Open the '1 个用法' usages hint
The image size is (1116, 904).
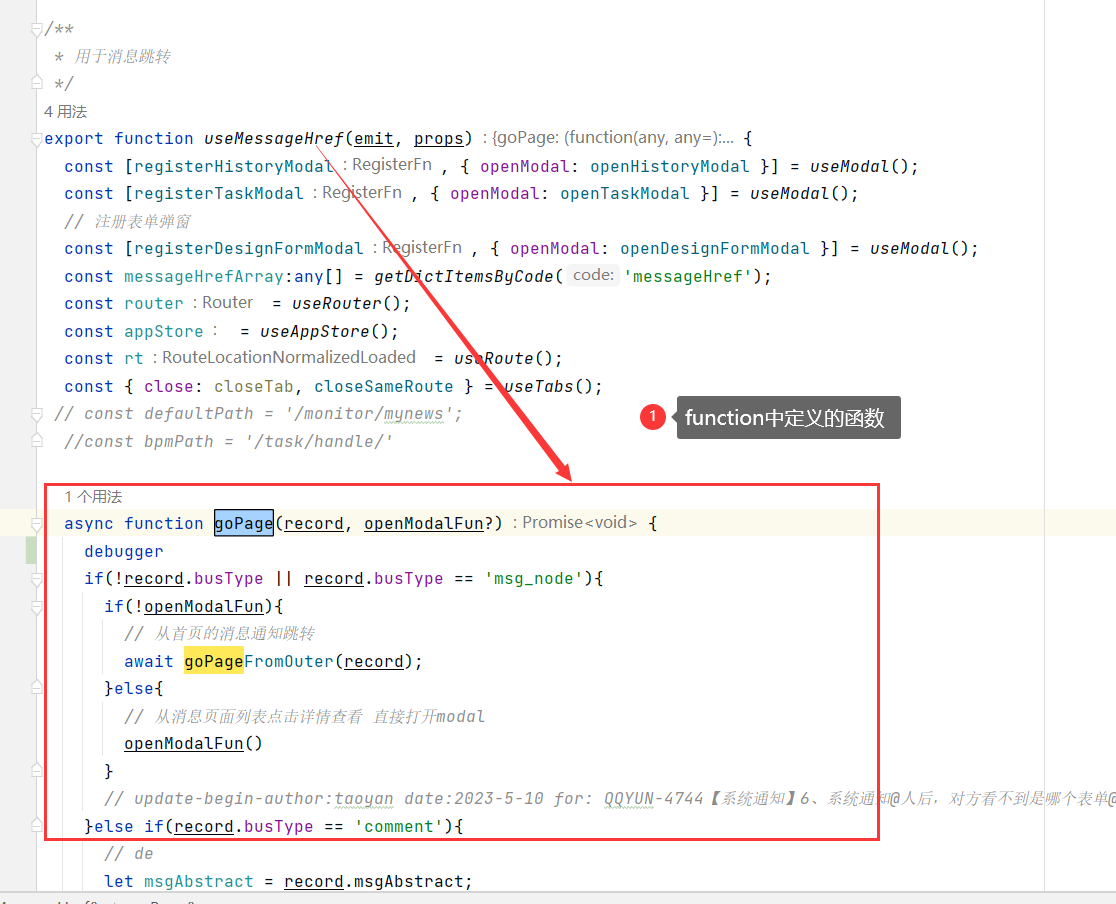[93, 496]
